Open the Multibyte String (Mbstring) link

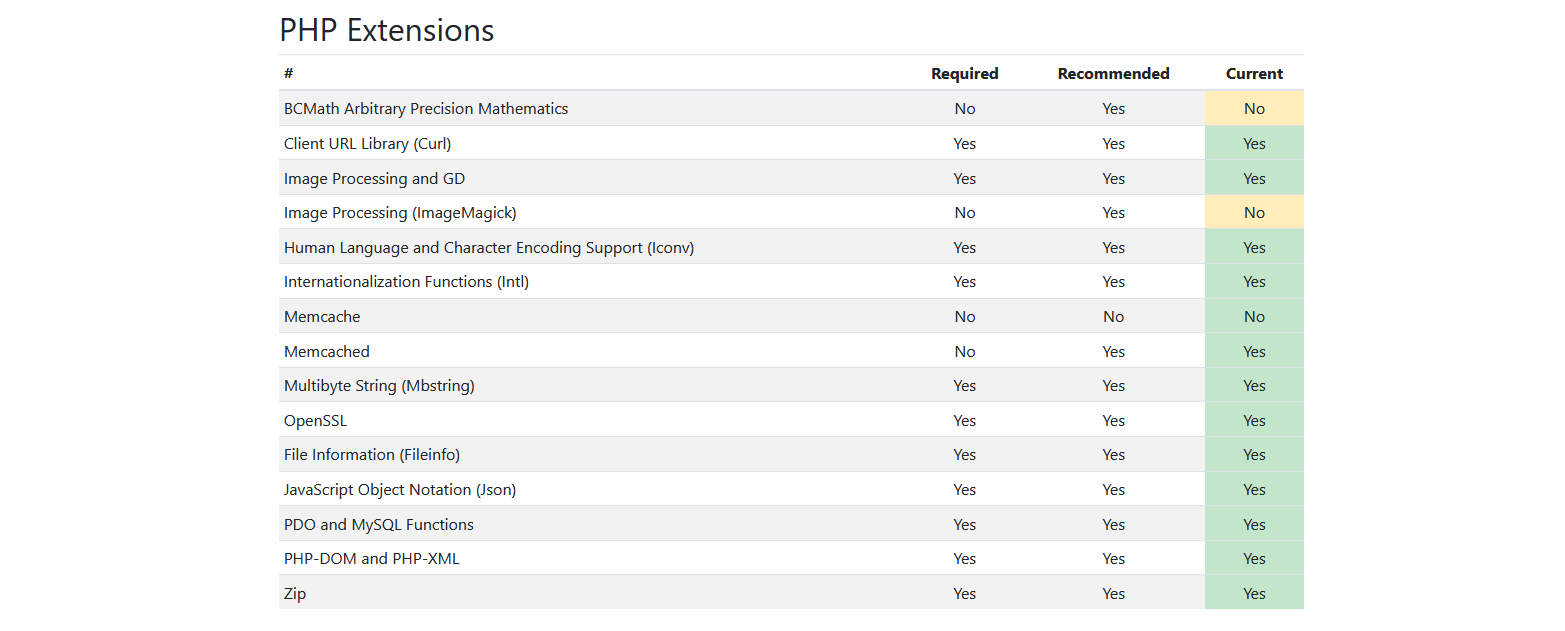379,385
